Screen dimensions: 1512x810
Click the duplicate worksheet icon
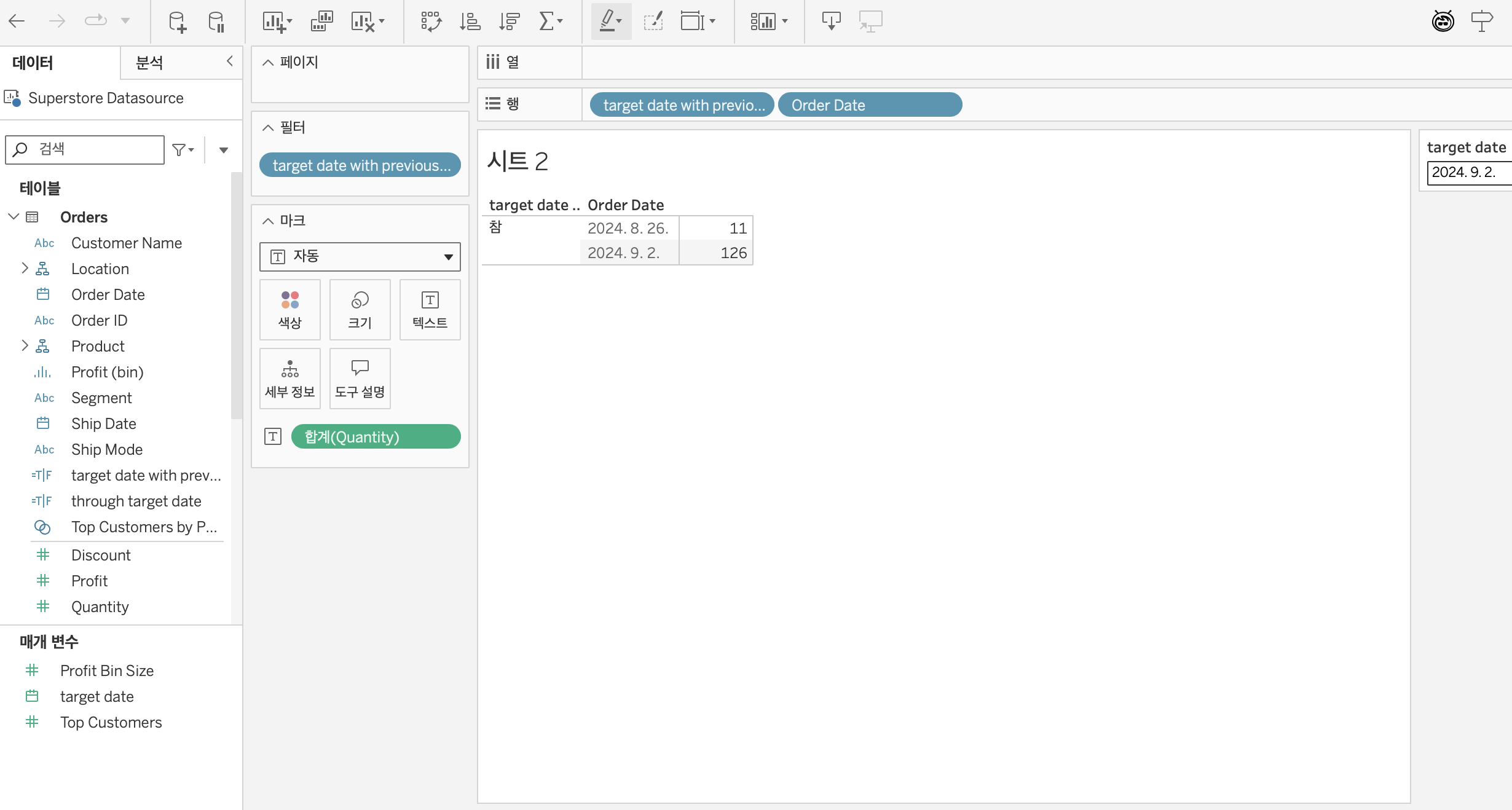(x=321, y=22)
